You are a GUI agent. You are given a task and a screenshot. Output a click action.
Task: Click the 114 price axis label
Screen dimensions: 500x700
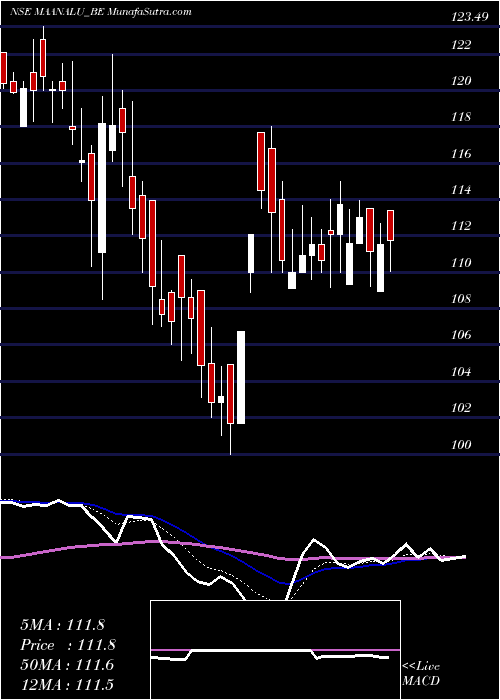[x=462, y=190]
